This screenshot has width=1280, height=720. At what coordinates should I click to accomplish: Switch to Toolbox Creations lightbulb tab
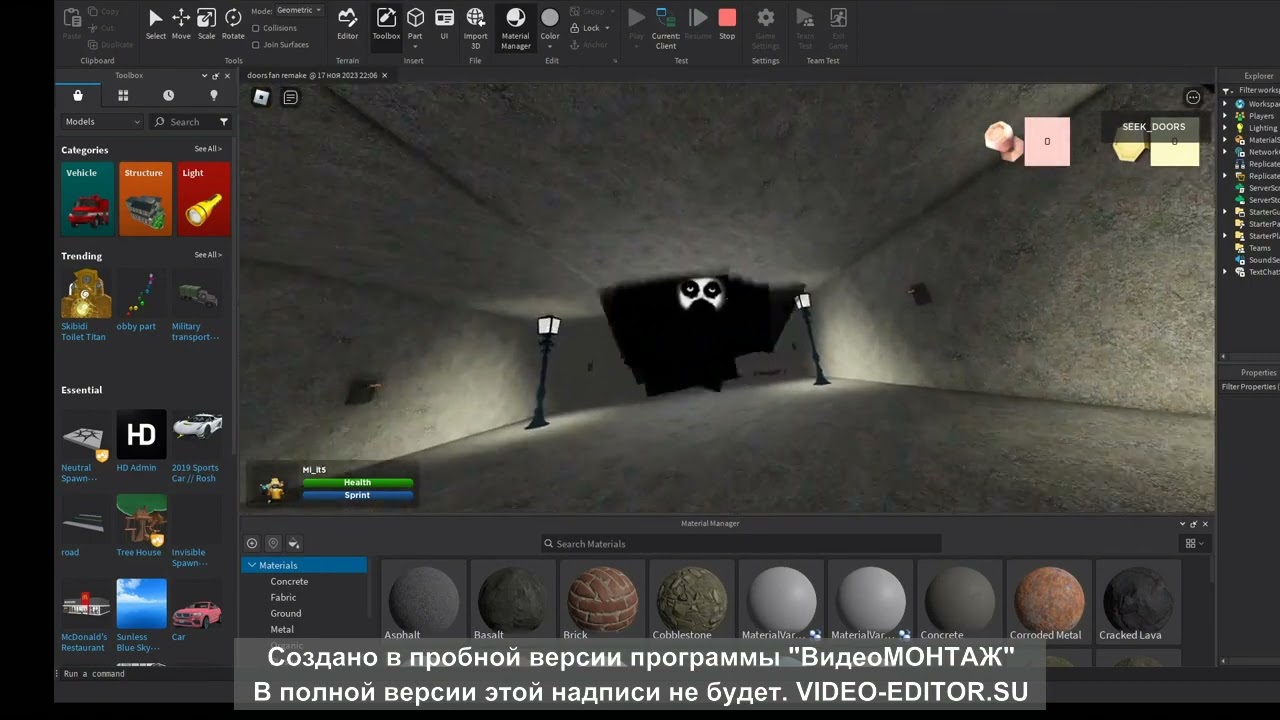[x=213, y=95]
